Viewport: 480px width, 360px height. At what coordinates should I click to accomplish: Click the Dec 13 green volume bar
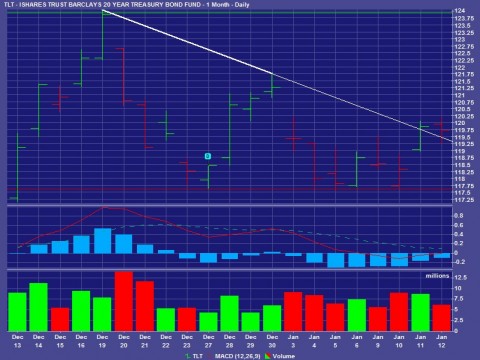(x=17, y=312)
